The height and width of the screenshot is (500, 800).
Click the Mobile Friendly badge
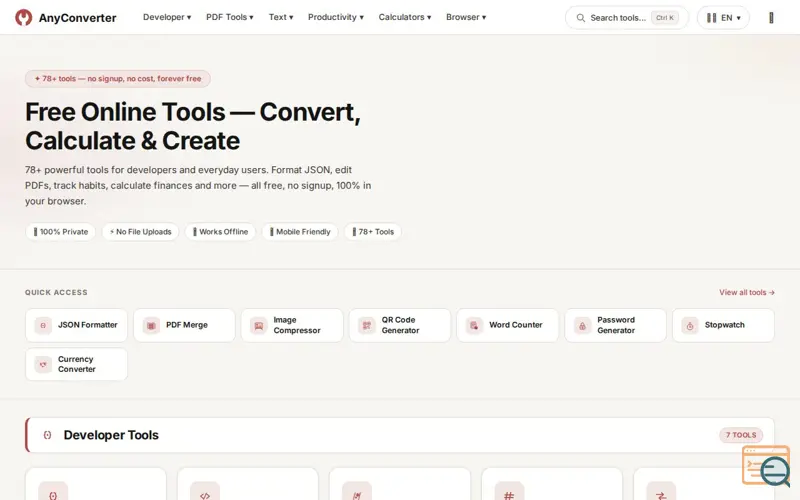[300, 232]
